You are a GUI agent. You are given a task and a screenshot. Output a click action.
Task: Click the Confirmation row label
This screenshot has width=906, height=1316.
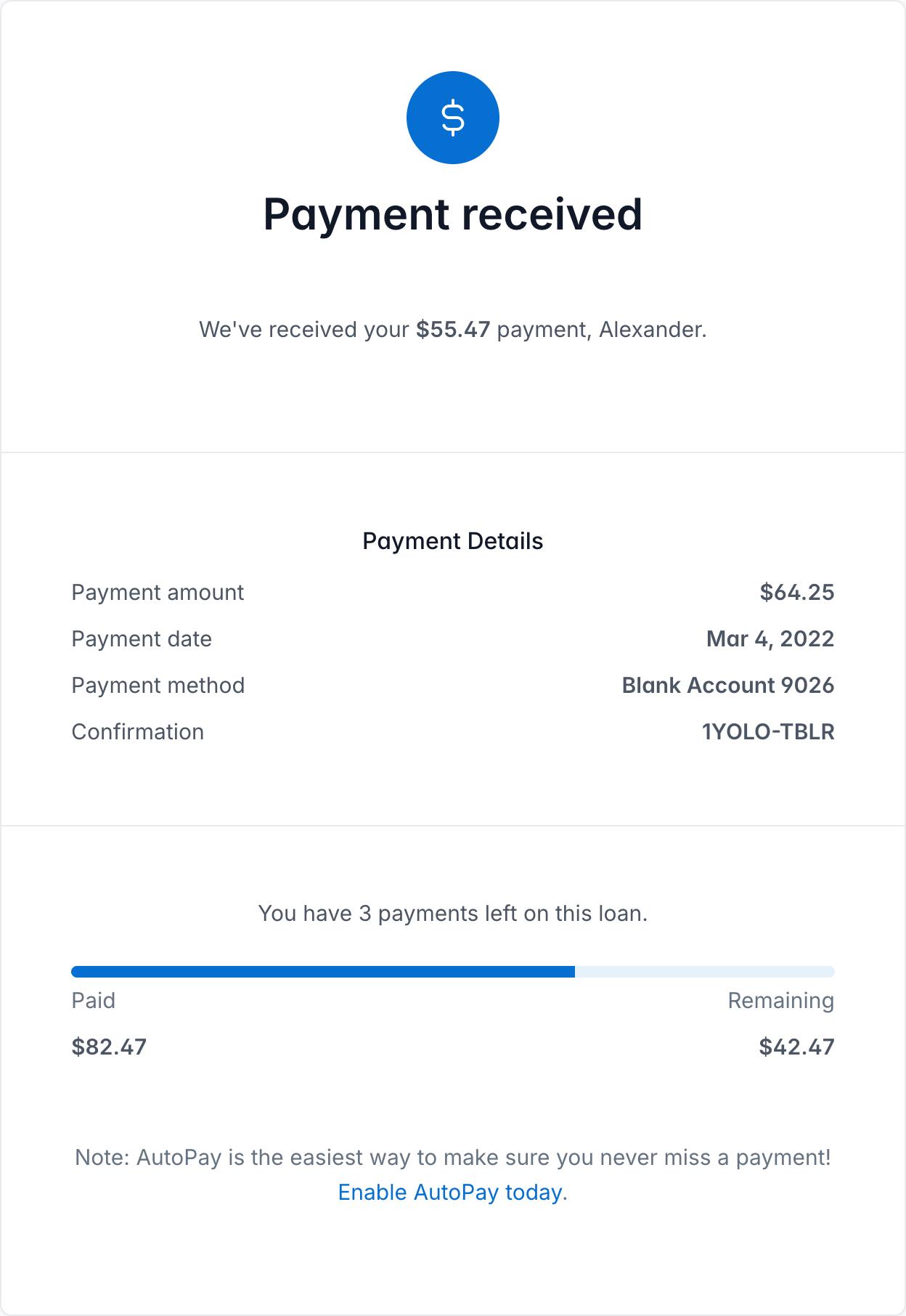coord(137,732)
